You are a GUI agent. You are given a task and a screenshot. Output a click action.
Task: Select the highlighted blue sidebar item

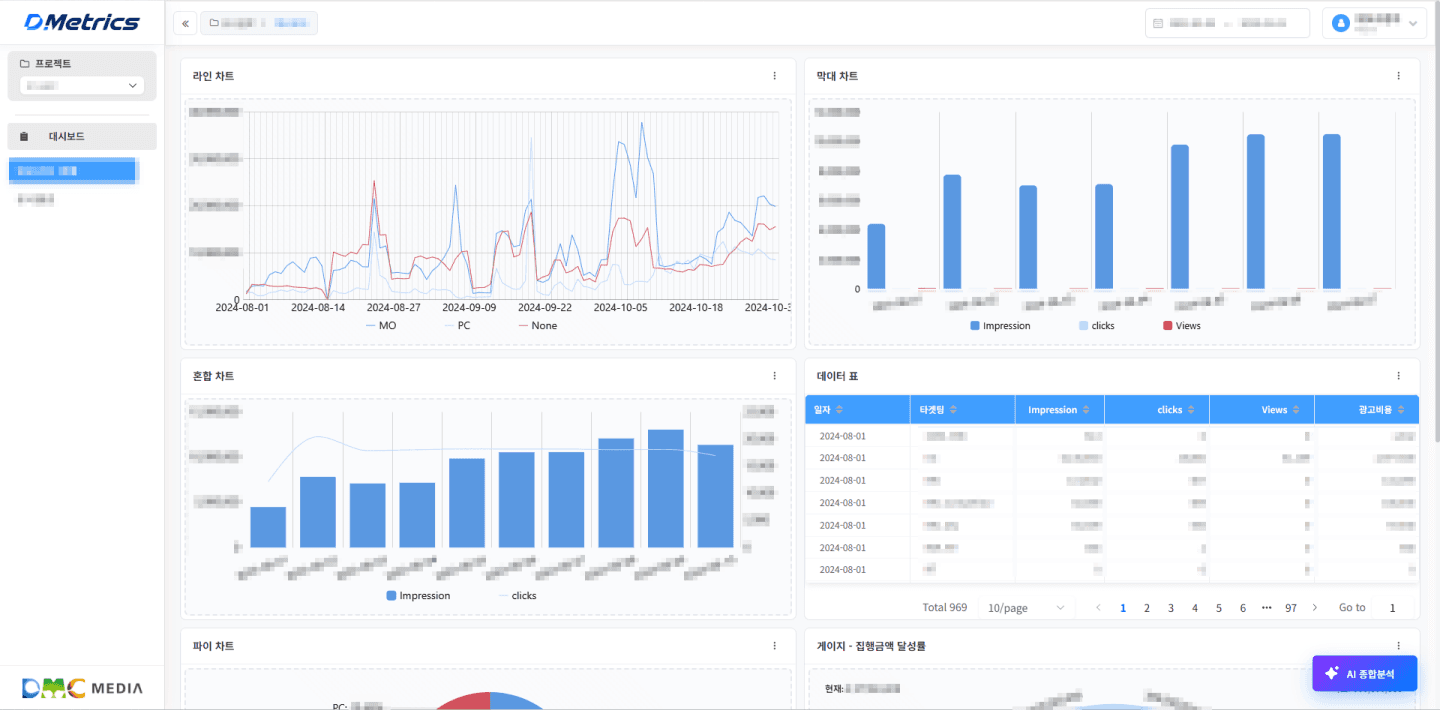coord(72,171)
